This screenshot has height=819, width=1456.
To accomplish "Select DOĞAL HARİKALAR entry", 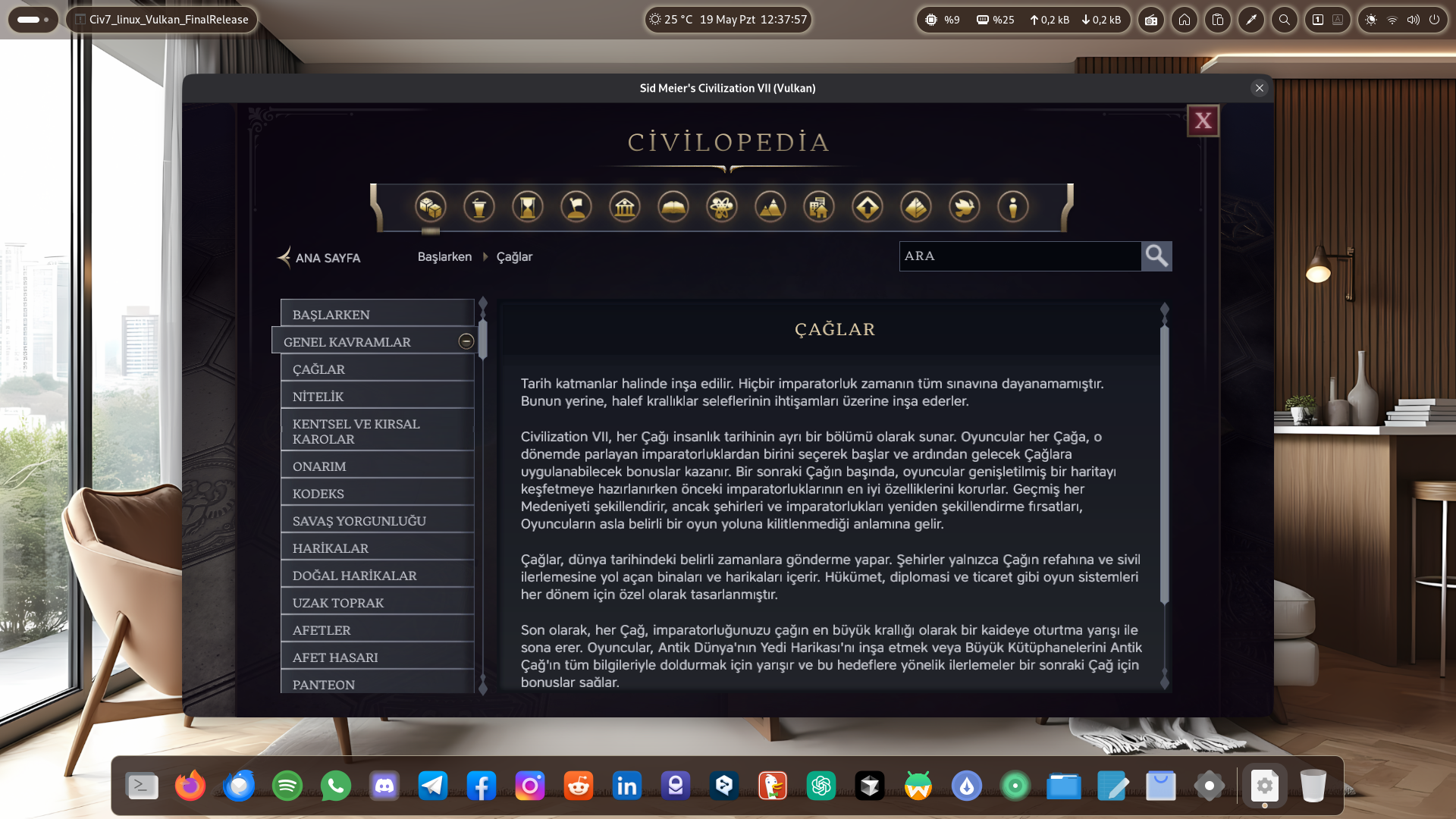I will coord(377,575).
